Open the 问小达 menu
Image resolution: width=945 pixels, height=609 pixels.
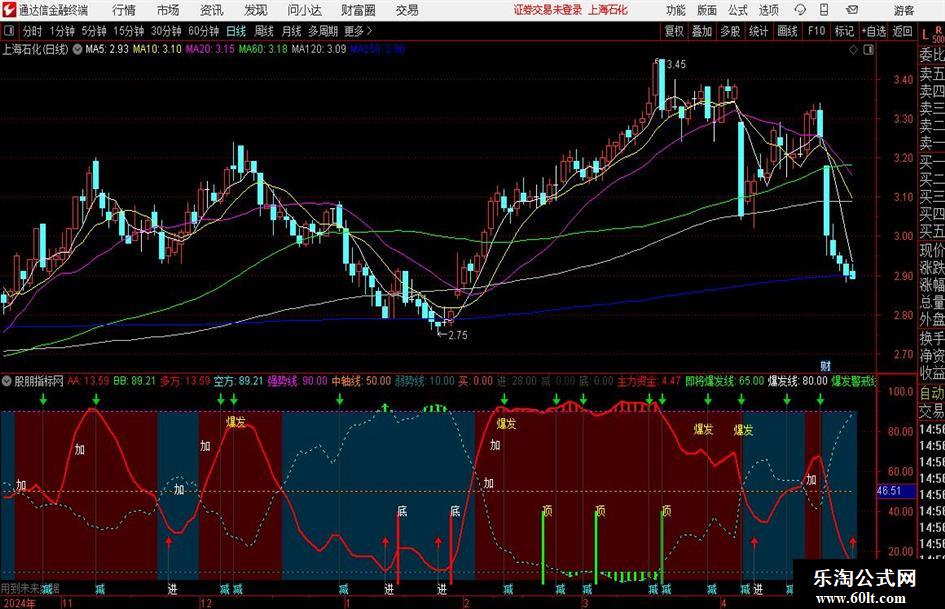[304, 10]
